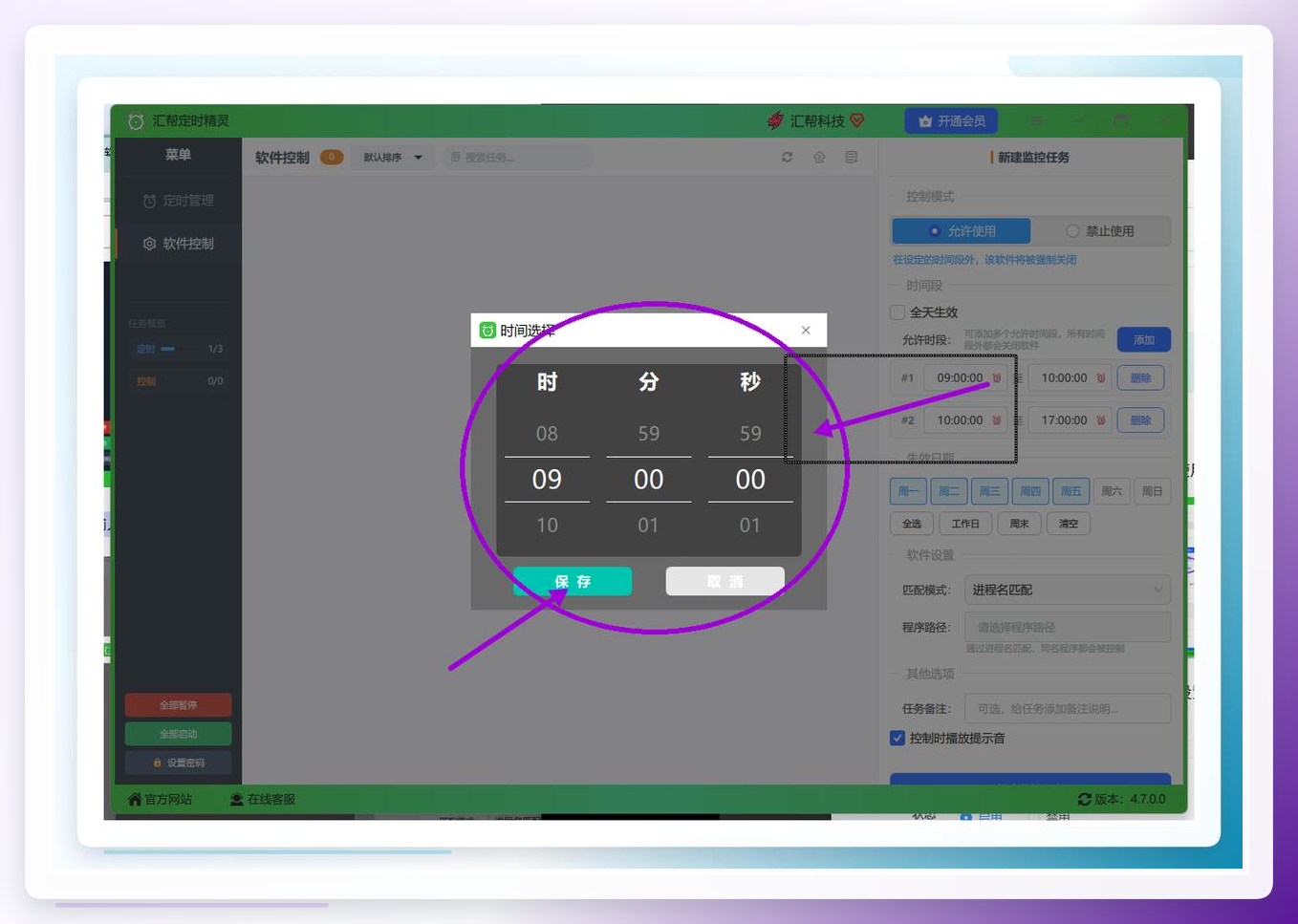
Task: Click the 开通会员 membership button
Action: pyautogui.click(x=951, y=120)
